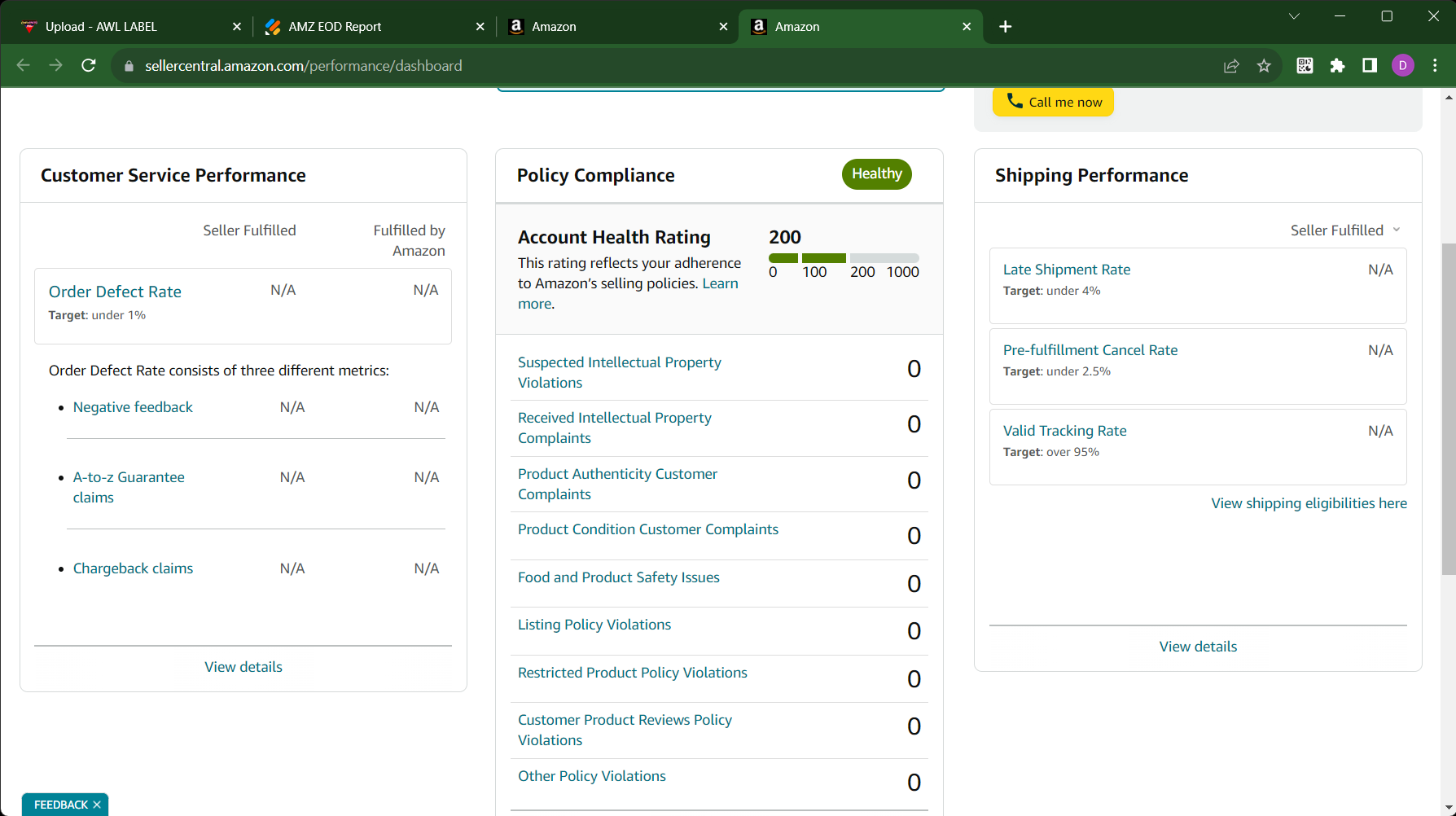Click the Shipping Performance heading
The width and height of the screenshot is (1456, 816).
(x=1092, y=175)
